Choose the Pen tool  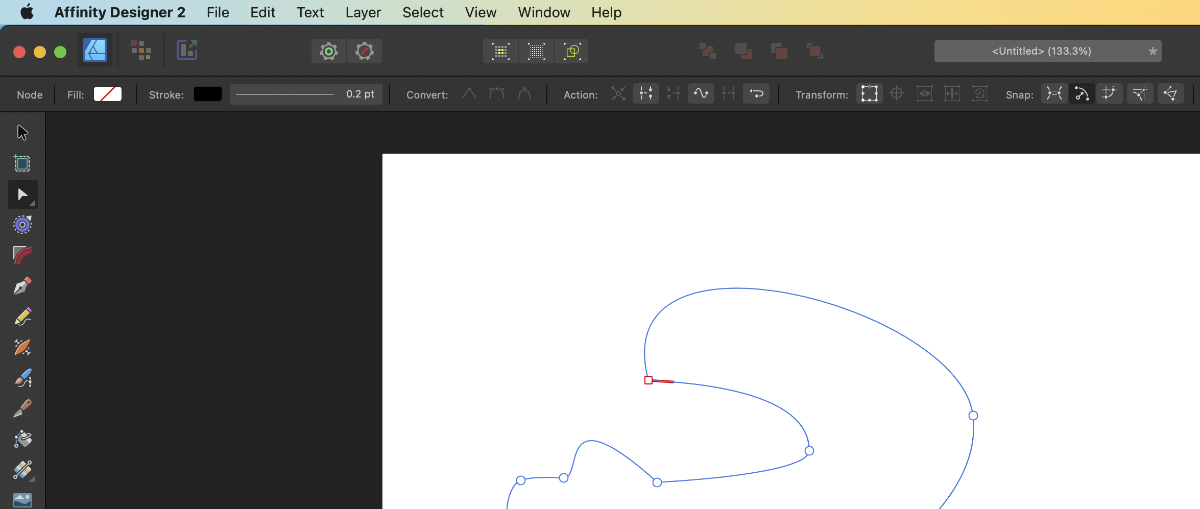click(x=22, y=286)
